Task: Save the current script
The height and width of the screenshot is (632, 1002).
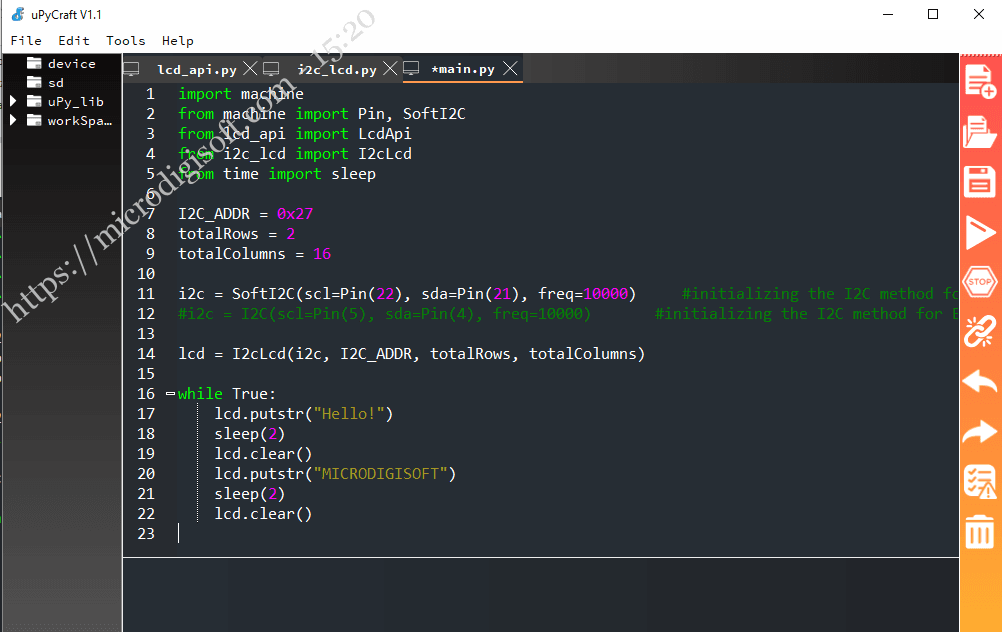Action: pos(979,181)
